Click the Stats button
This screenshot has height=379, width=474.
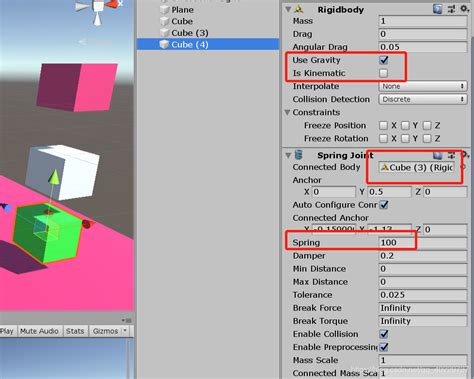click(75, 331)
